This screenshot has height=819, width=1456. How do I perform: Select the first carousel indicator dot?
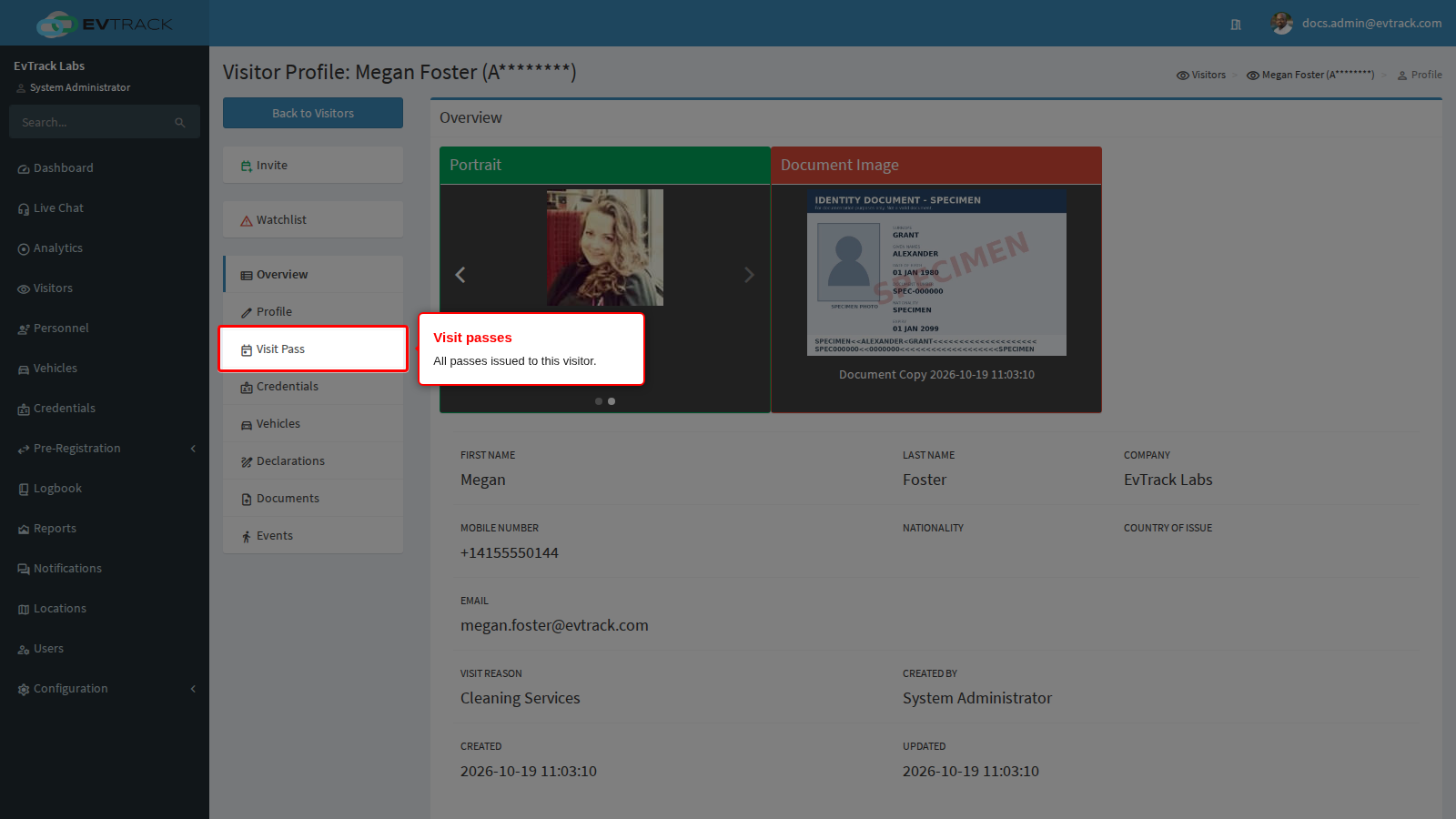pyautogui.click(x=599, y=401)
